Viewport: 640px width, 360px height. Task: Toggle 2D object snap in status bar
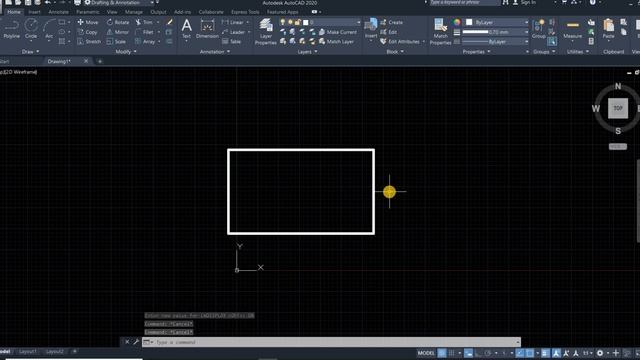[x=529, y=353]
